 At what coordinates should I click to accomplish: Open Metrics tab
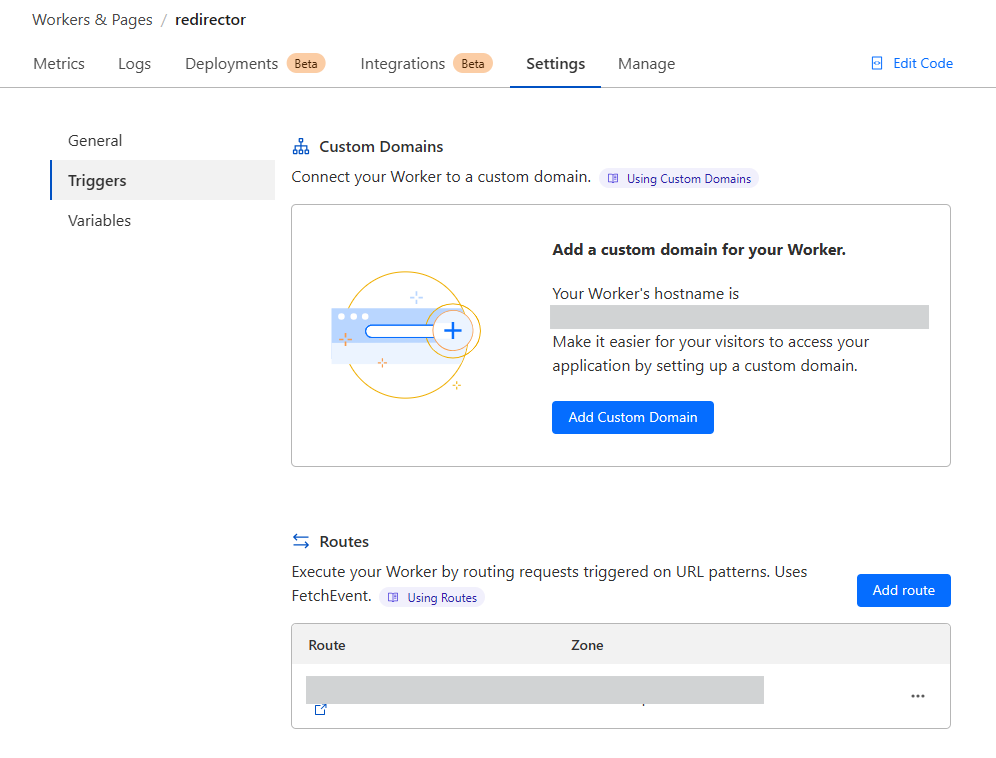click(59, 64)
